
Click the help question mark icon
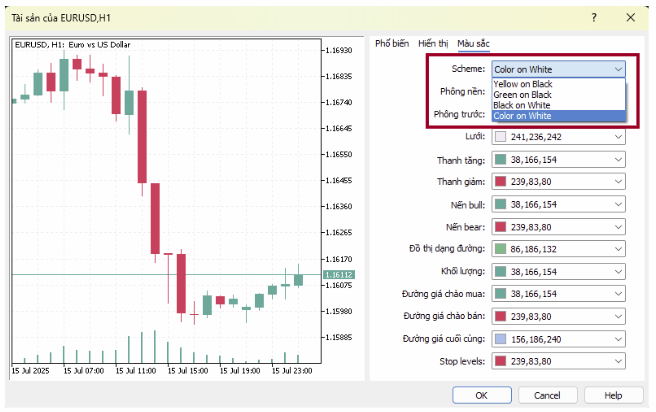pyautogui.click(x=595, y=18)
